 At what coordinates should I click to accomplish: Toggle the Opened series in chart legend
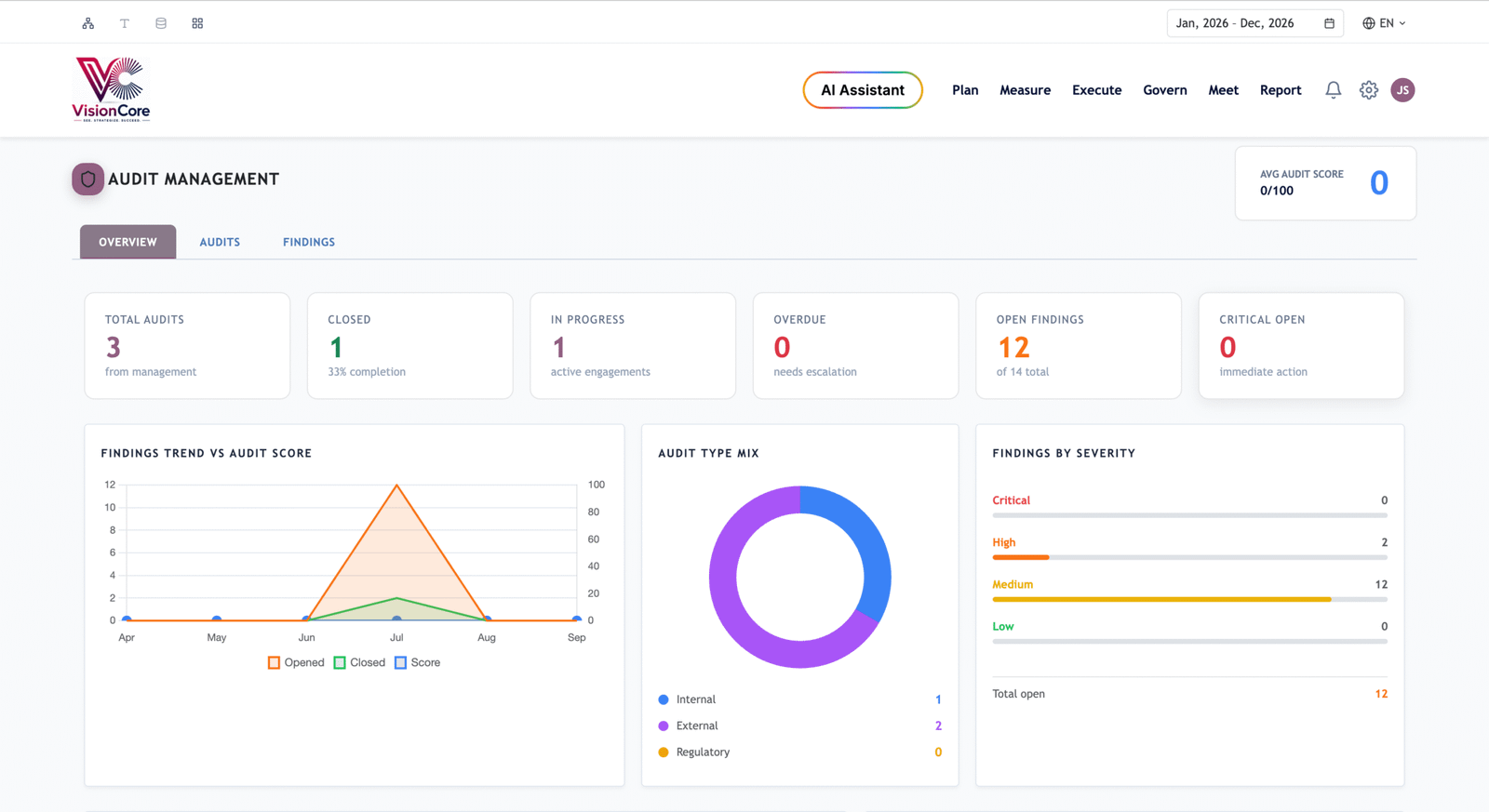pos(296,662)
